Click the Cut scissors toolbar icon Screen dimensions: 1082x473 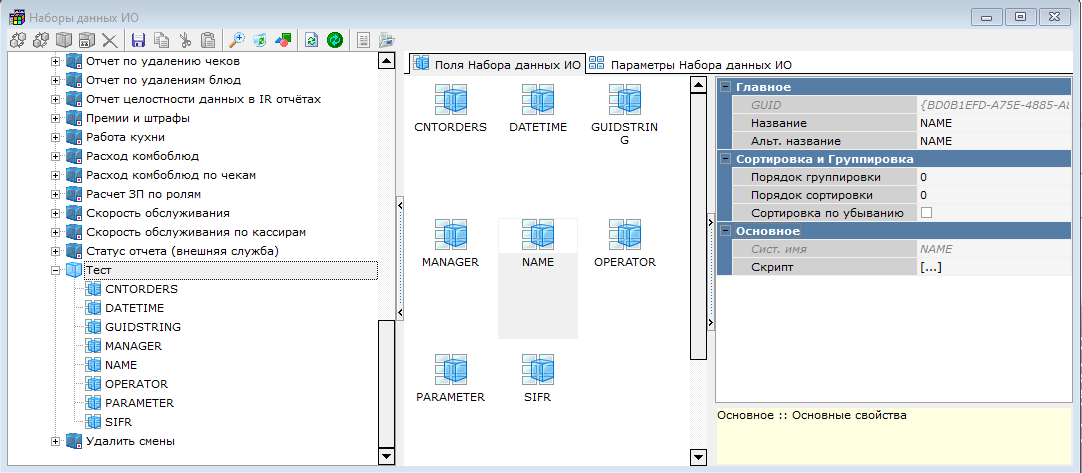pos(185,40)
